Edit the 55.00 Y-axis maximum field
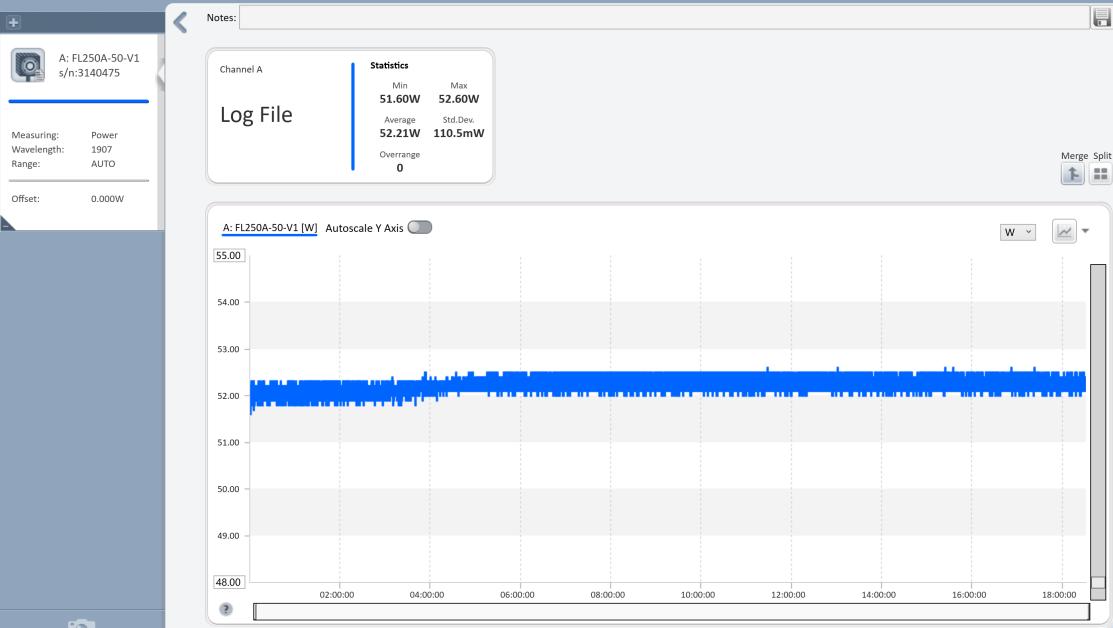This screenshot has height=628, width=1113. pyautogui.click(x=229, y=255)
